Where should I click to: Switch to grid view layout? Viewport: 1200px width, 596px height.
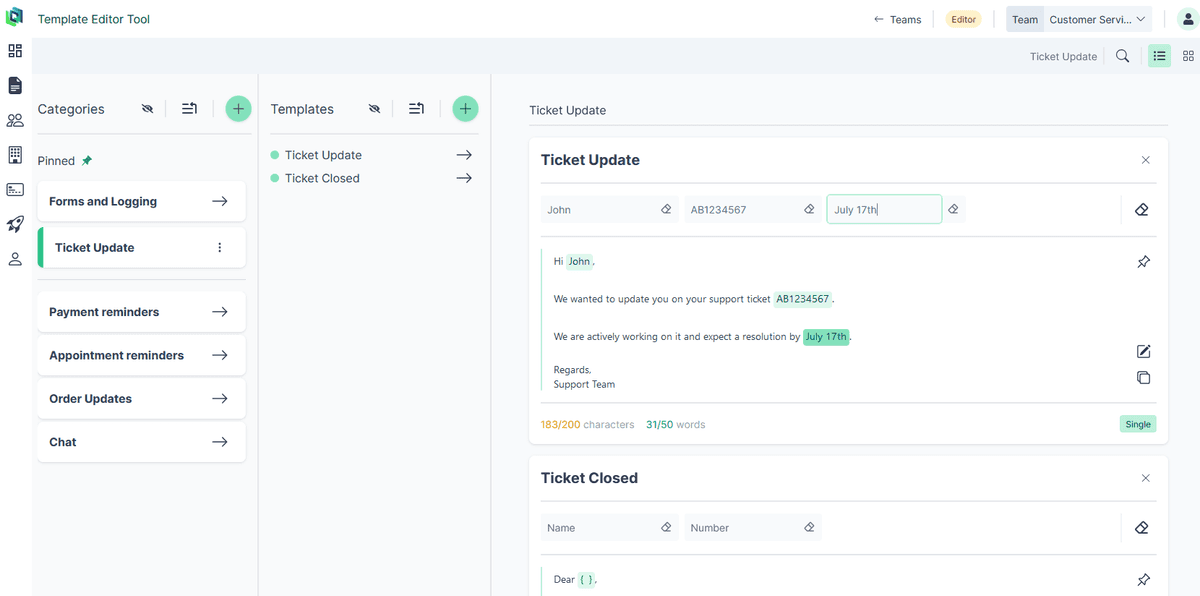1188,56
